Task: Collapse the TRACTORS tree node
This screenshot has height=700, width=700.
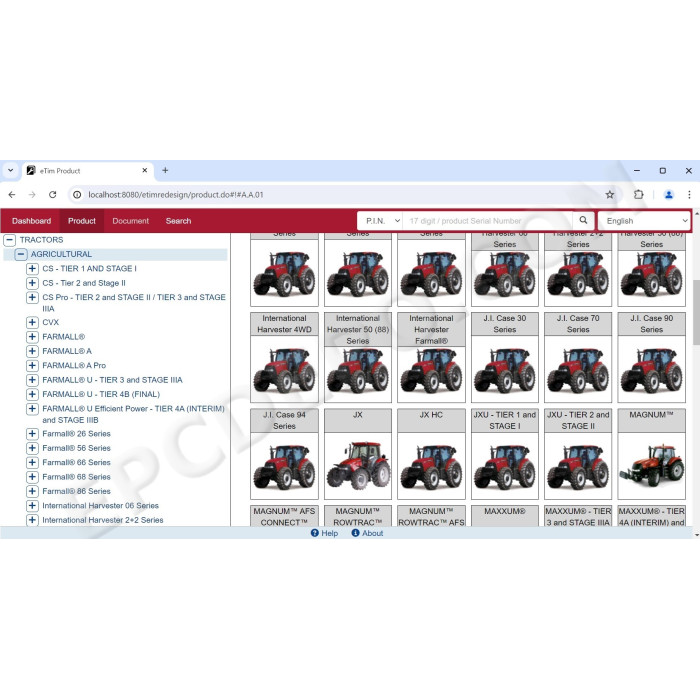Action: (x=10, y=240)
